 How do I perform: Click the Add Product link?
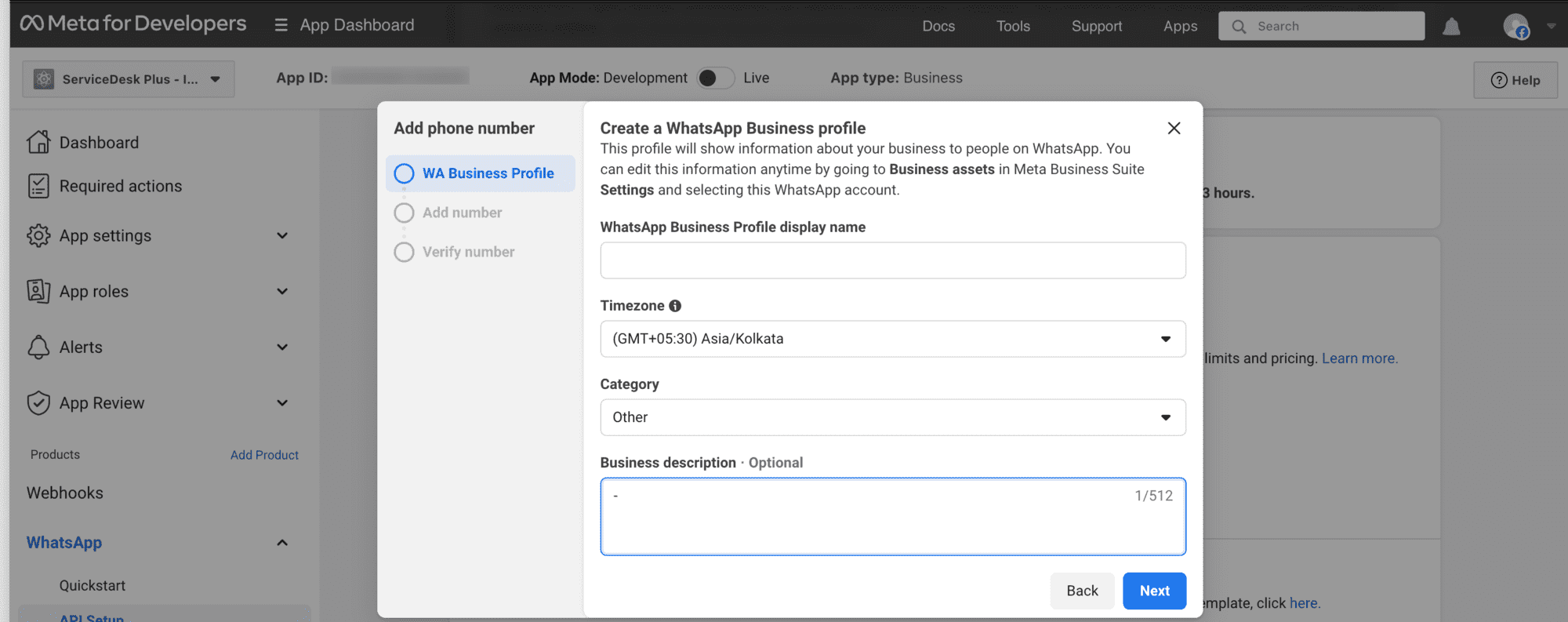point(264,455)
